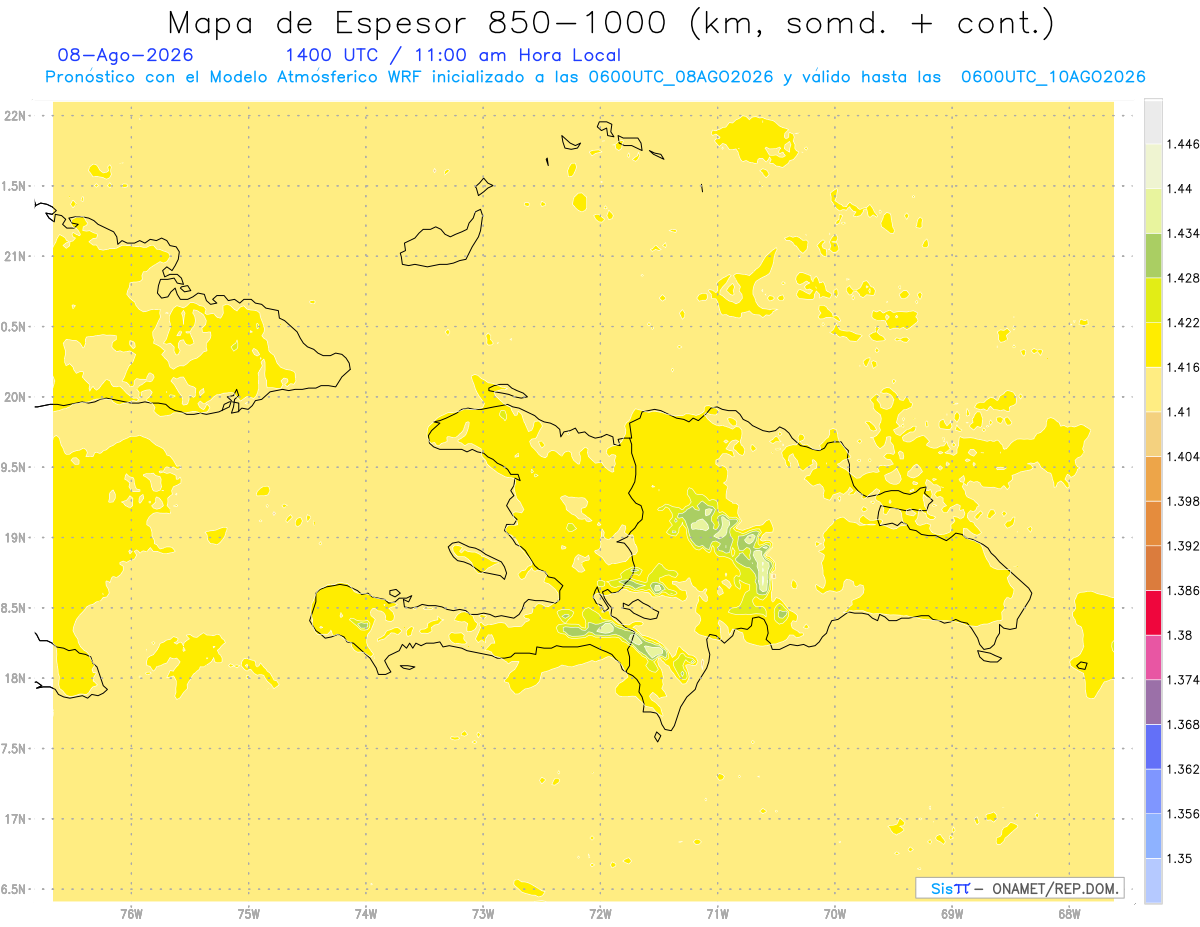The width and height of the screenshot is (1200, 927).
Task: Click the latitude label 18N
Action: coord(17,679)
